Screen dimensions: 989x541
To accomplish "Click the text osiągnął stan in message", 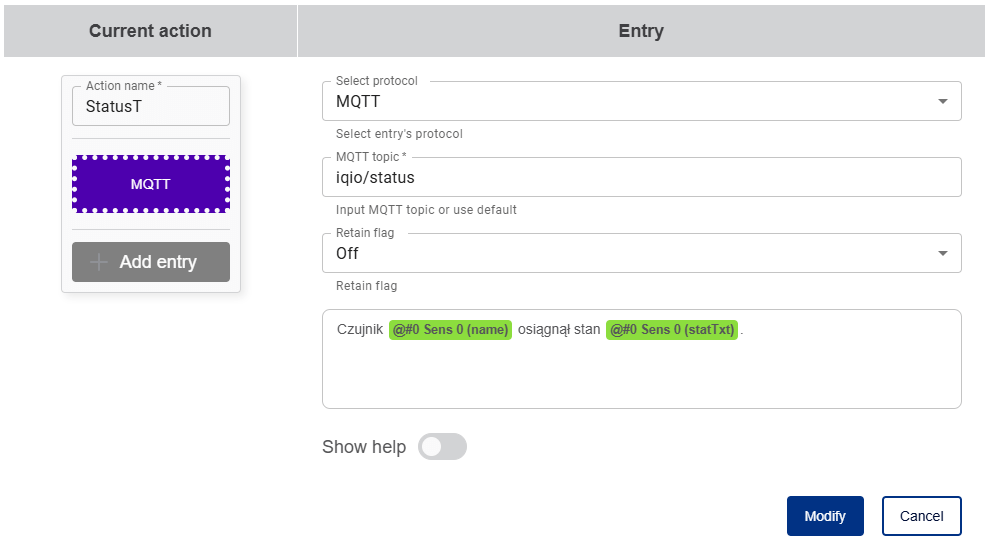I will coord(559,329).
